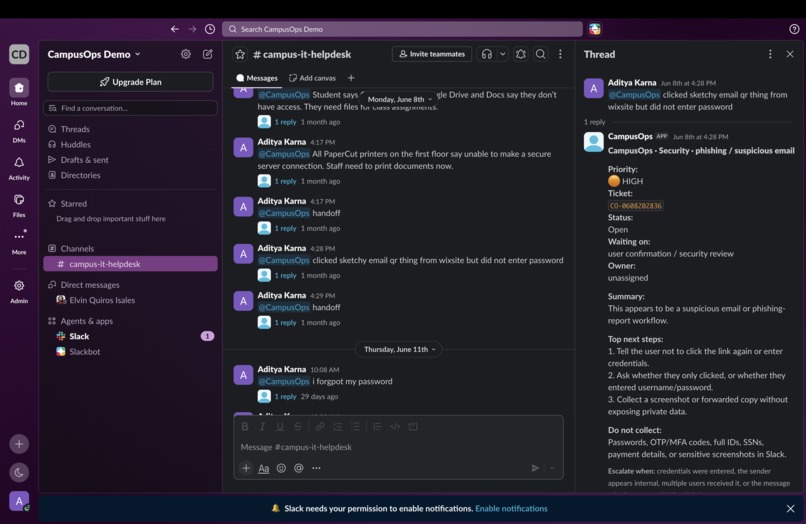This screenshot has width=806, height=524.
Task: Toggle Bold in the message composer
Action: tap(245, 426)
